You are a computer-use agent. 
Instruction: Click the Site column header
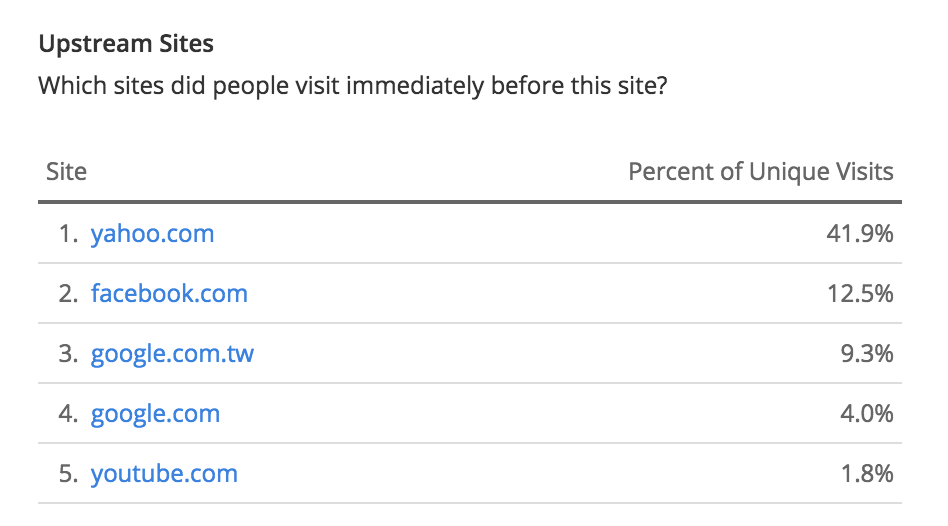pyautogui.click(x=66, y=172)
